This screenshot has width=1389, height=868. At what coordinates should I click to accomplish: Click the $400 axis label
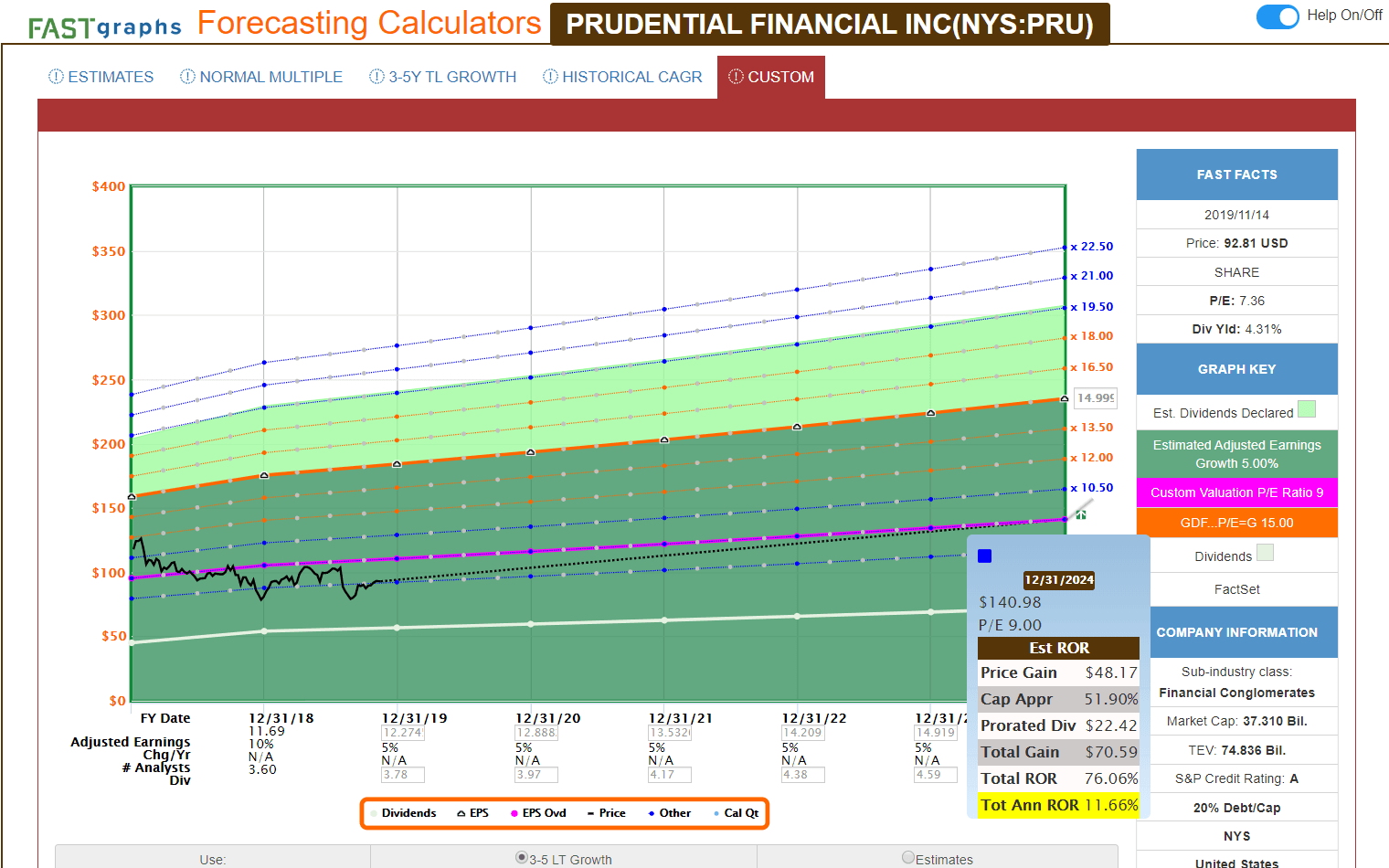(x=109, y=186)
